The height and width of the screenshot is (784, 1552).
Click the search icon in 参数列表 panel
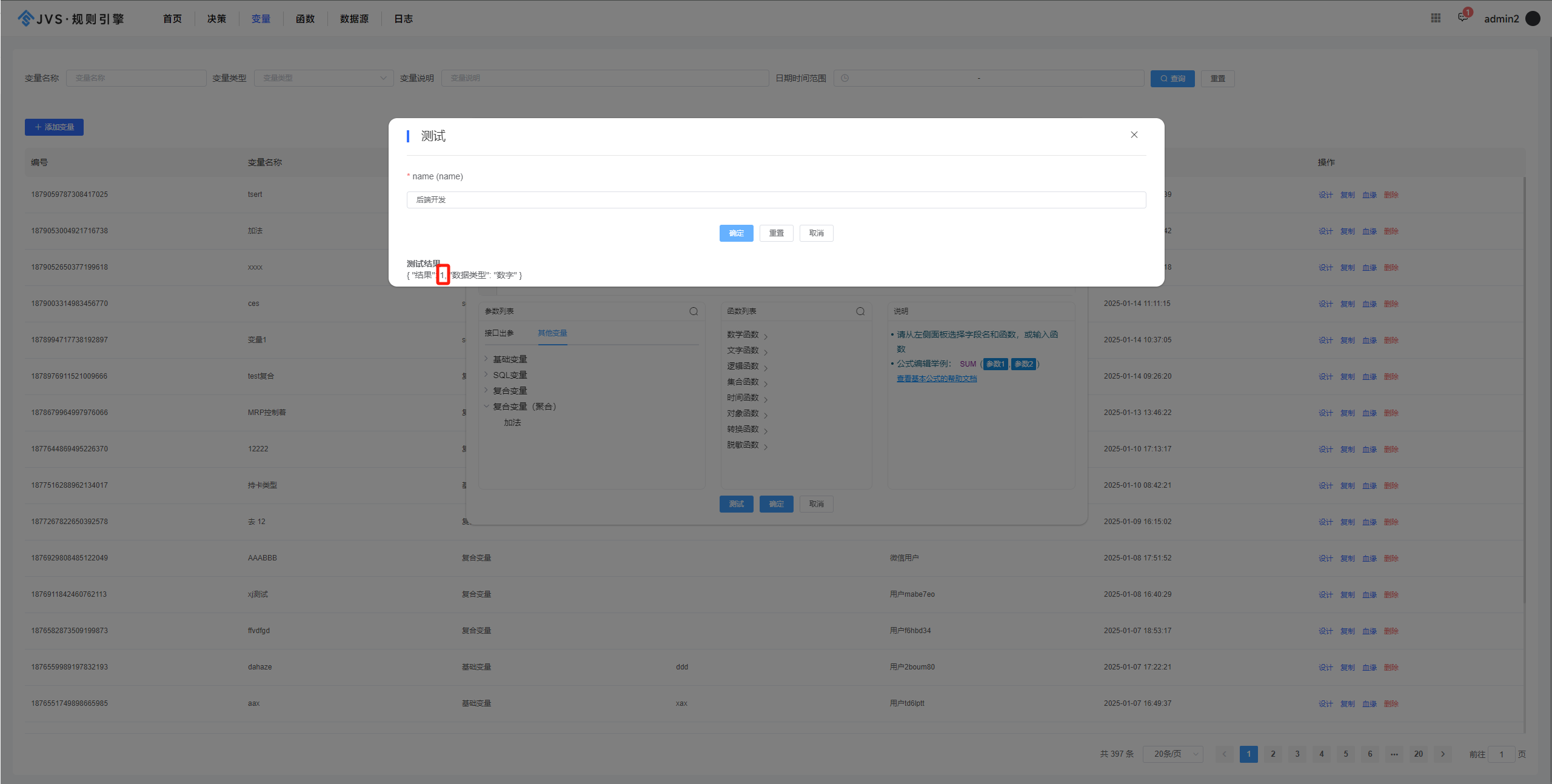pyautogui.click(x=694, y=311)
